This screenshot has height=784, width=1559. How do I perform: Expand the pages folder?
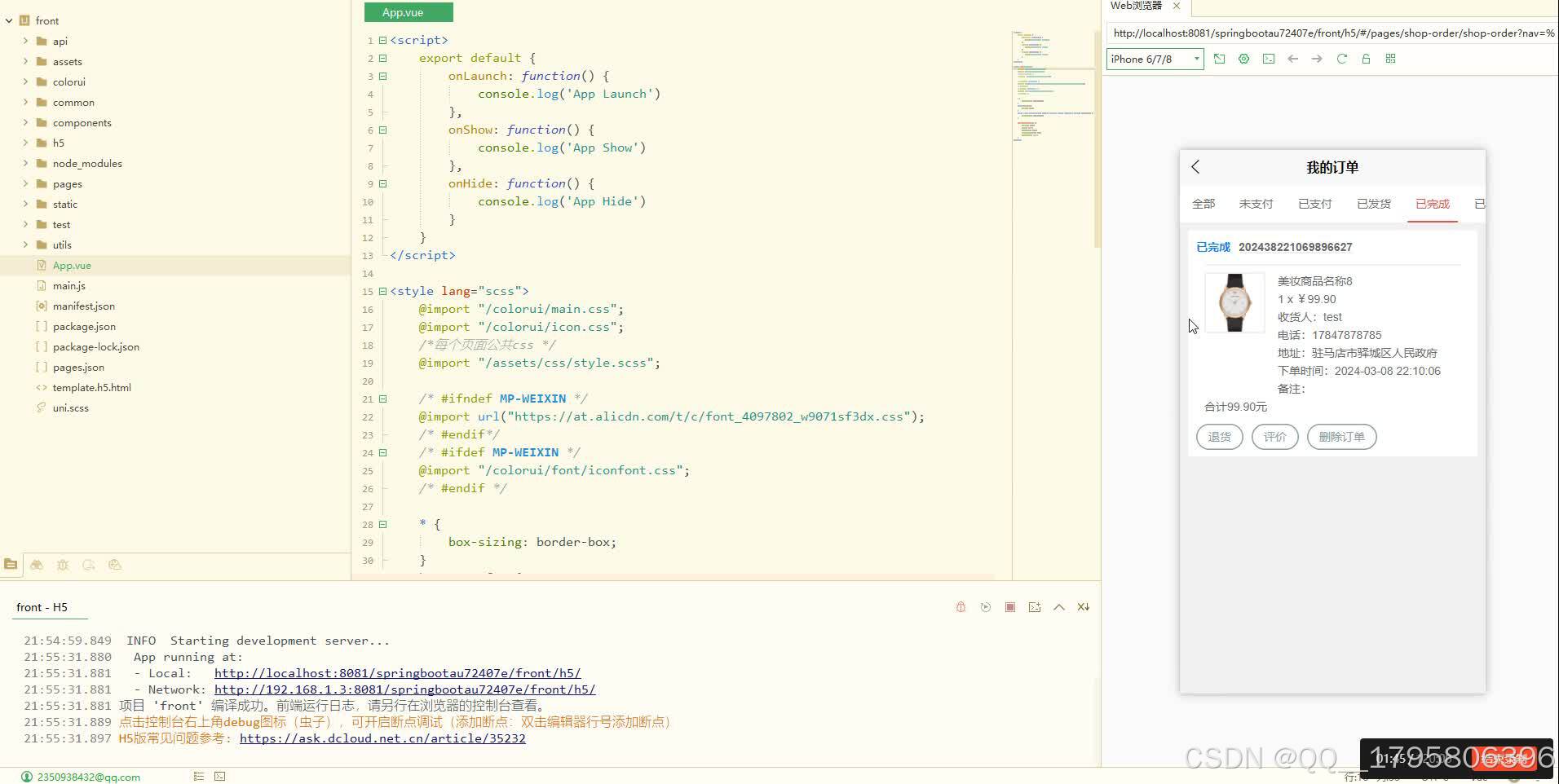[25, 183]
